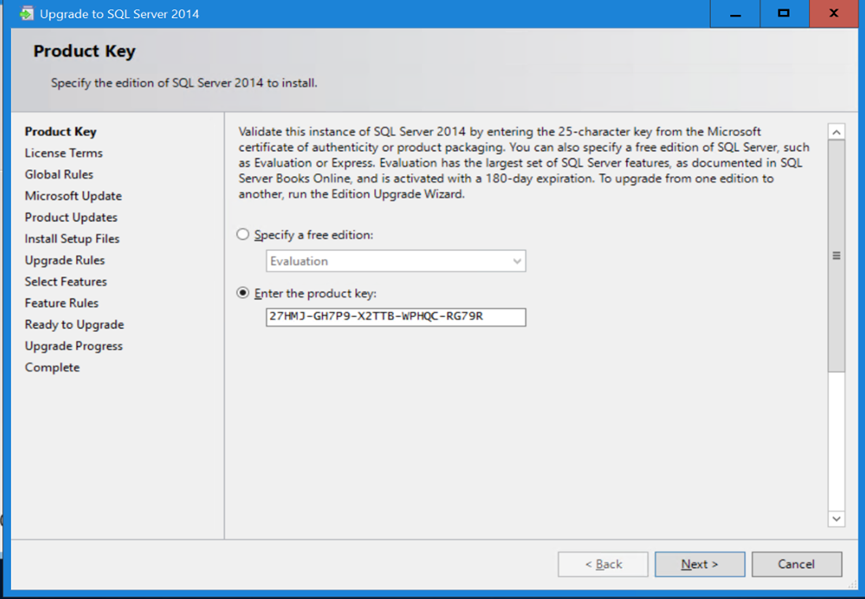This screenshot has width=865, height=599.
Task: Select Upgrade Rules in the step list
Action: [65, 260]
